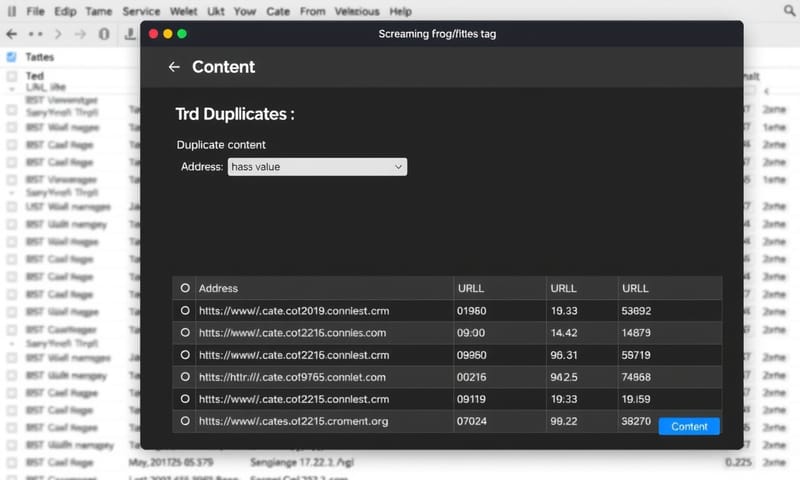Click the back arrow beside Content heading
This screenshot has height=480, width=800.
(174, 67)
